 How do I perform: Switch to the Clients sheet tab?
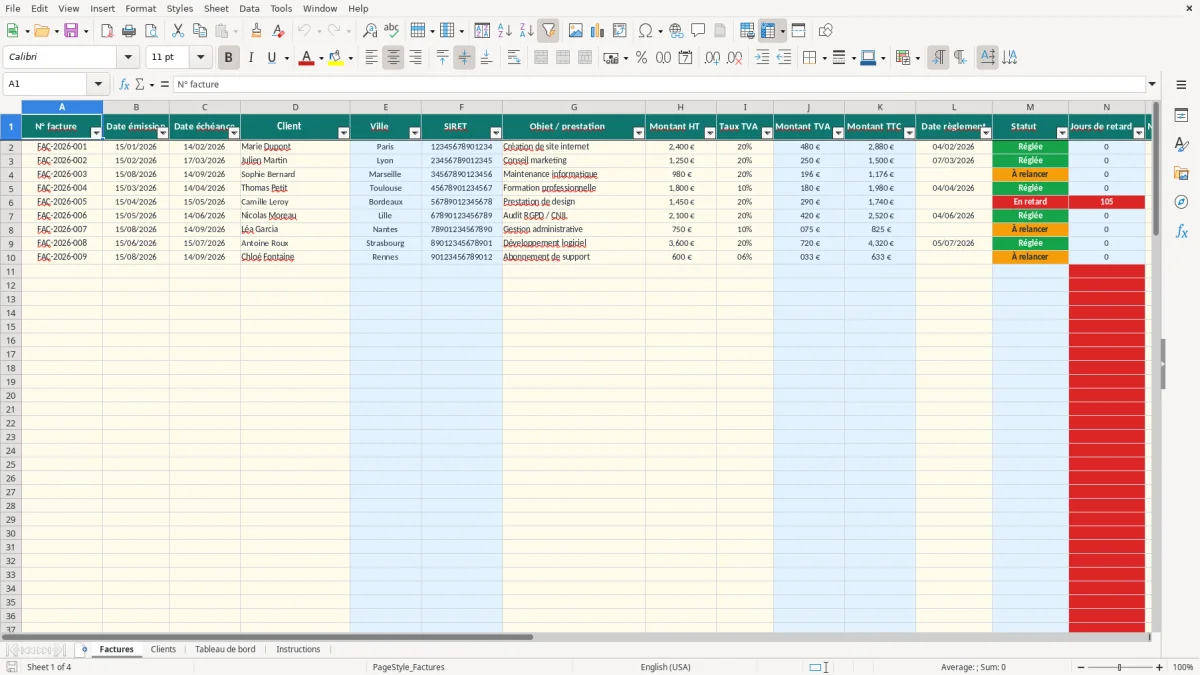pos(163,650)
